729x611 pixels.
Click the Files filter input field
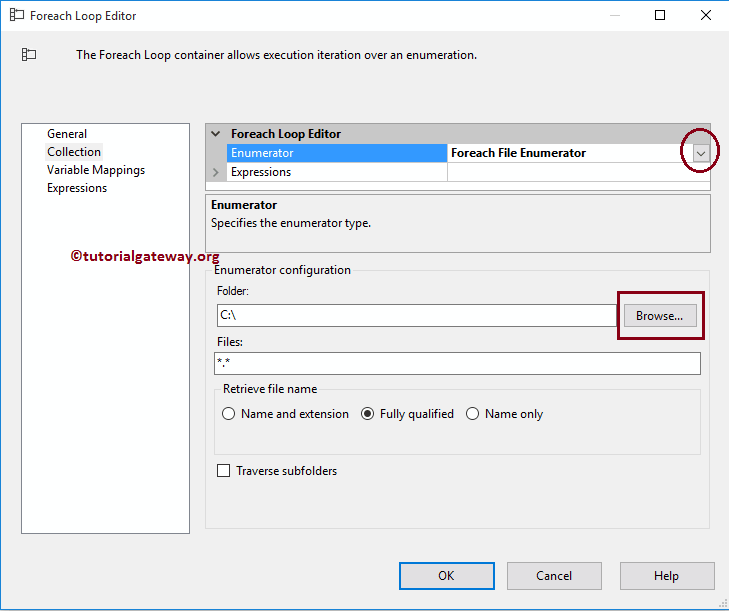click(457, 363)
